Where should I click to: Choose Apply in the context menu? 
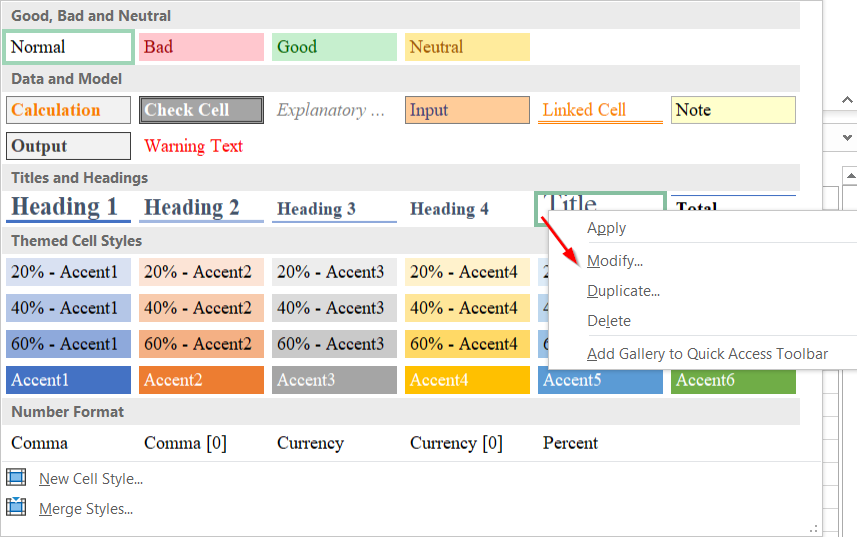click(x=606, y=228)
